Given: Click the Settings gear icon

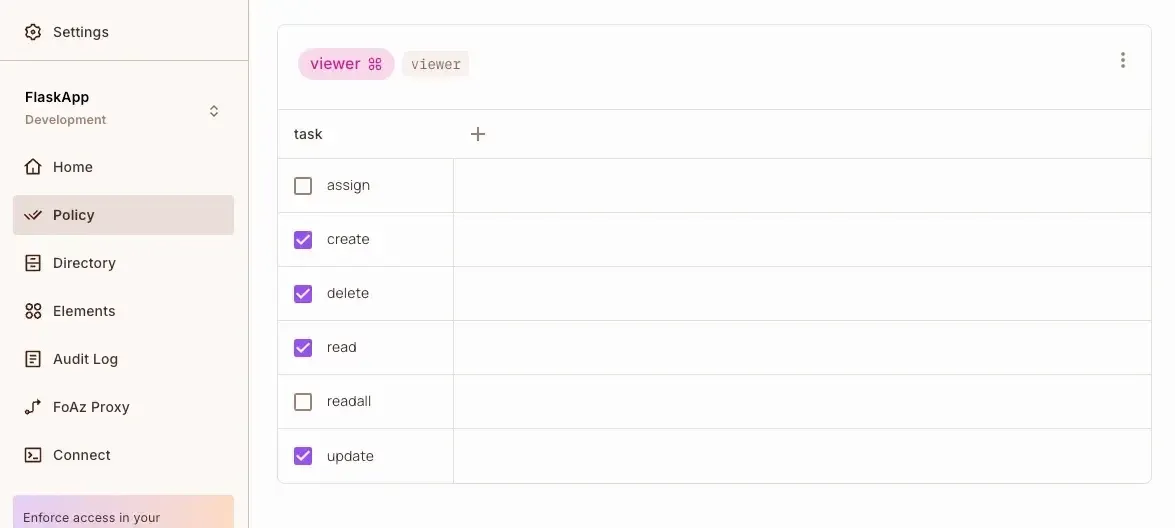Looking at the screenshot, I should click(33, 32).
